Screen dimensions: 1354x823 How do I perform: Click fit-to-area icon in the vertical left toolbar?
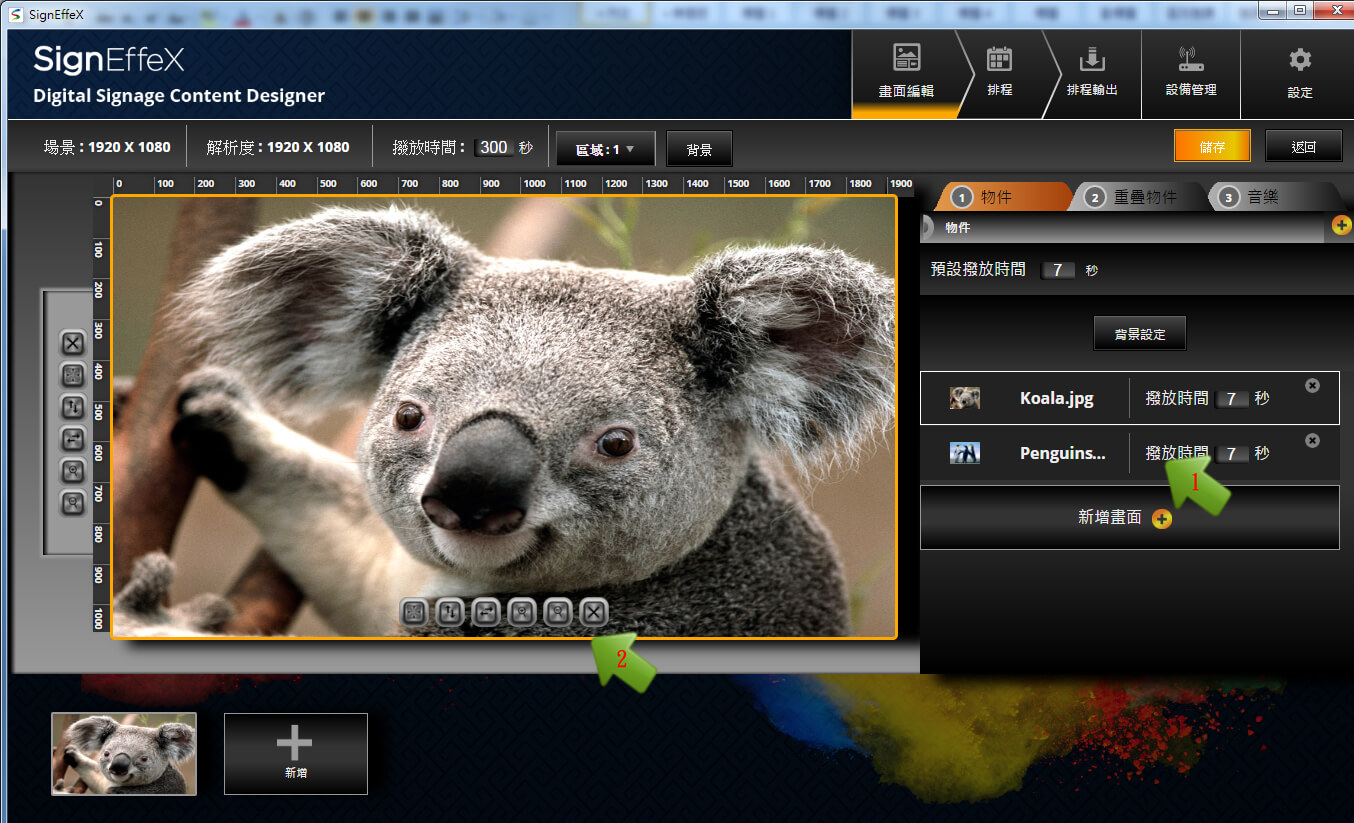73,375
